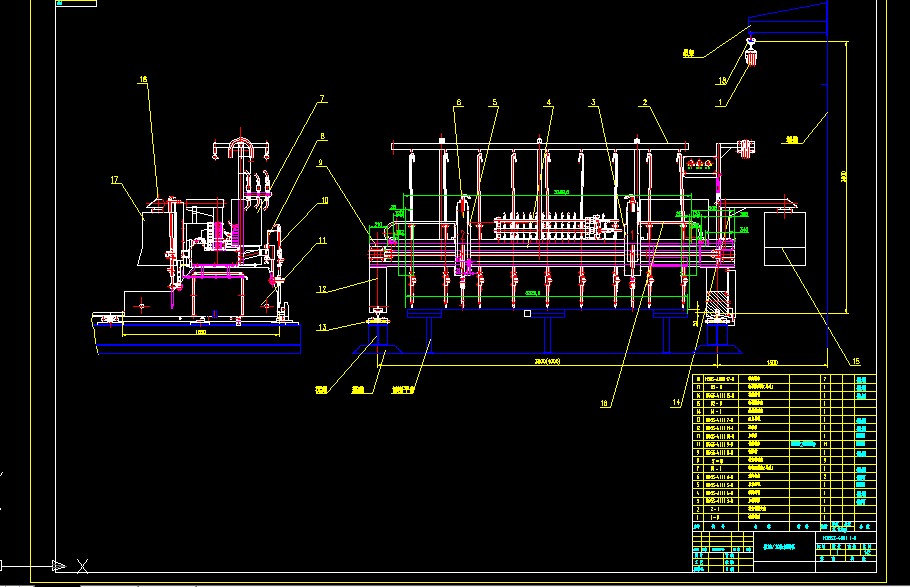Select the top row of the parts list
910x587 pixels.
coord(760,379)
